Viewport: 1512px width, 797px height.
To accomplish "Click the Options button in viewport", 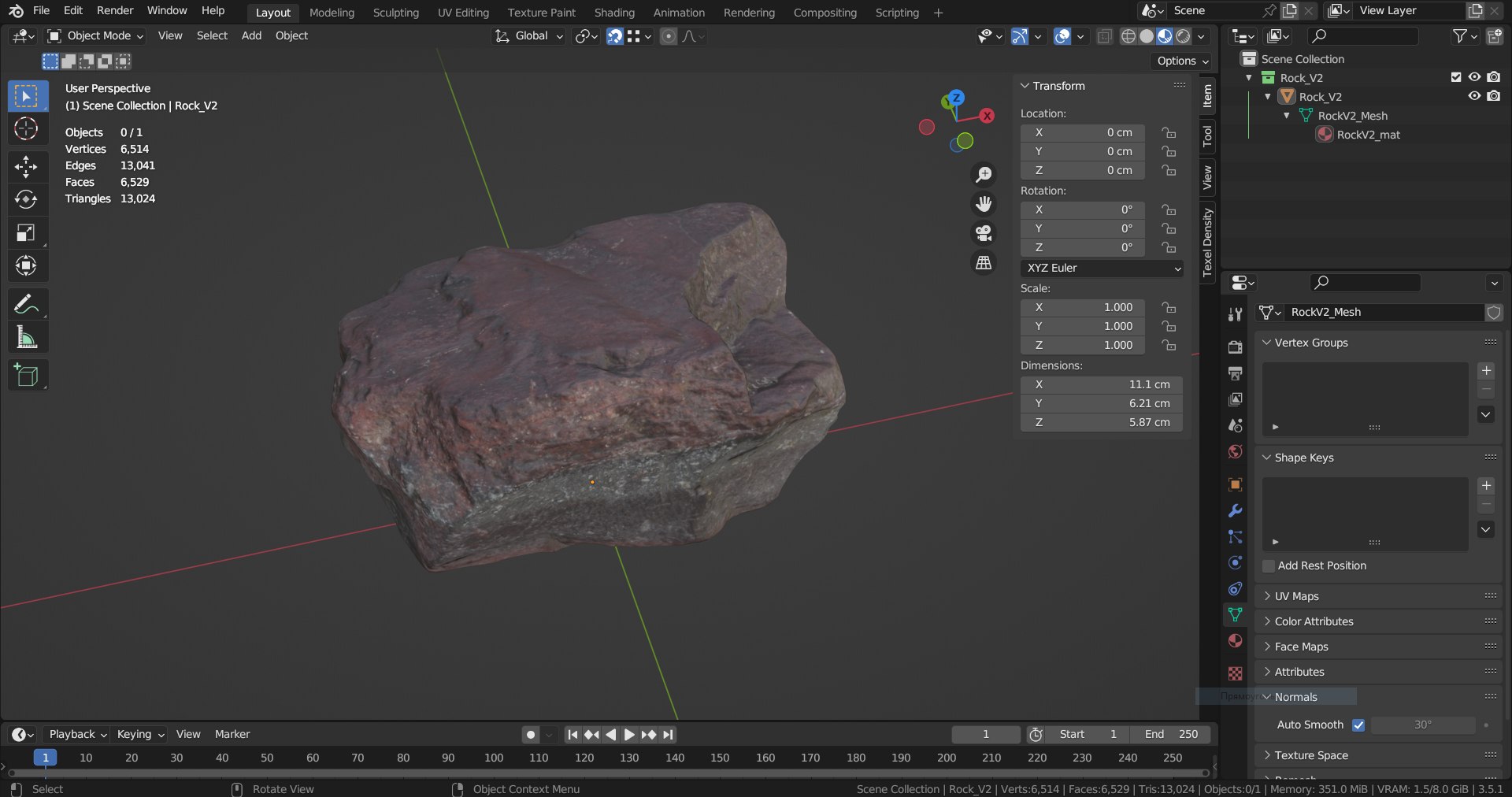I will [1183, 61].
